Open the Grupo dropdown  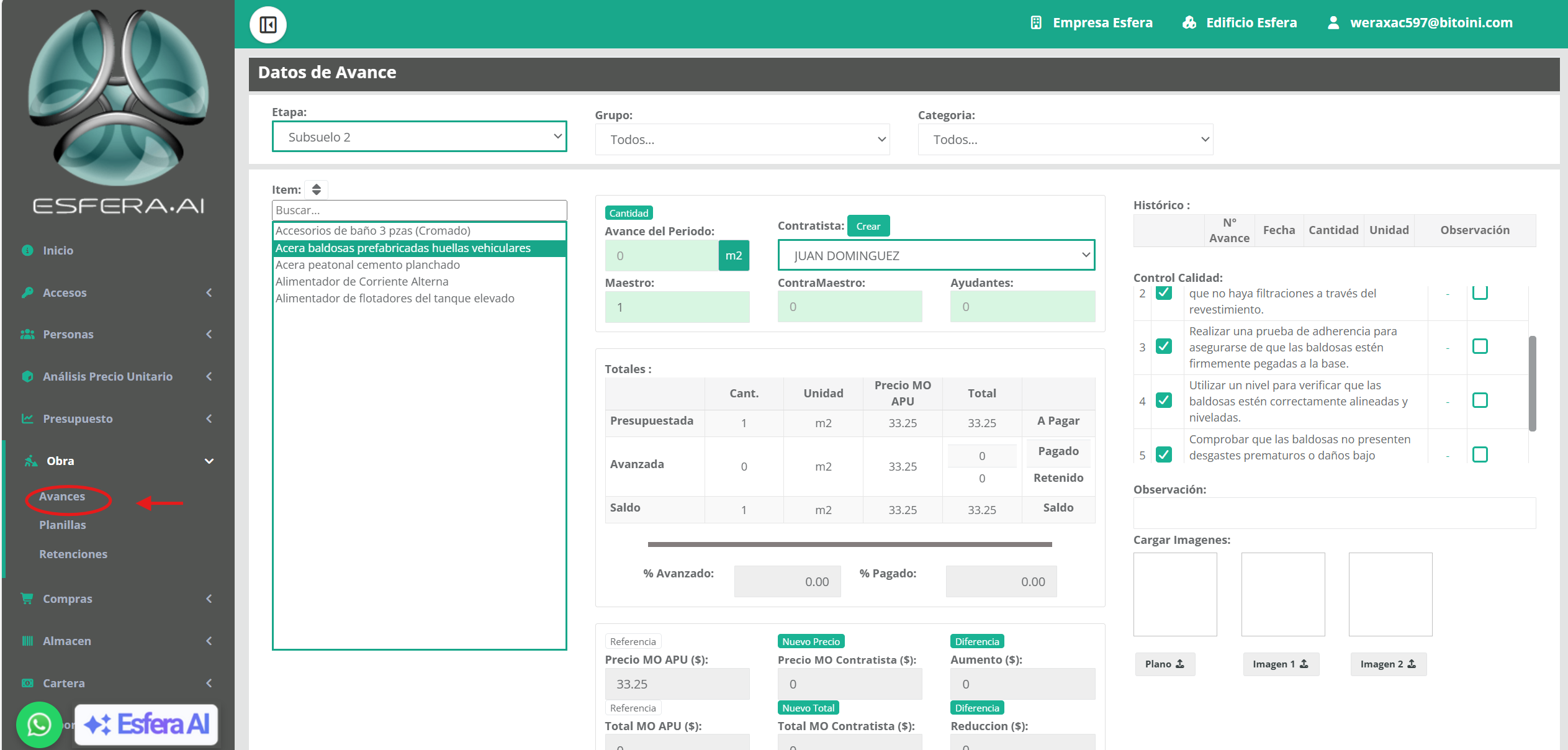[742, 140]
